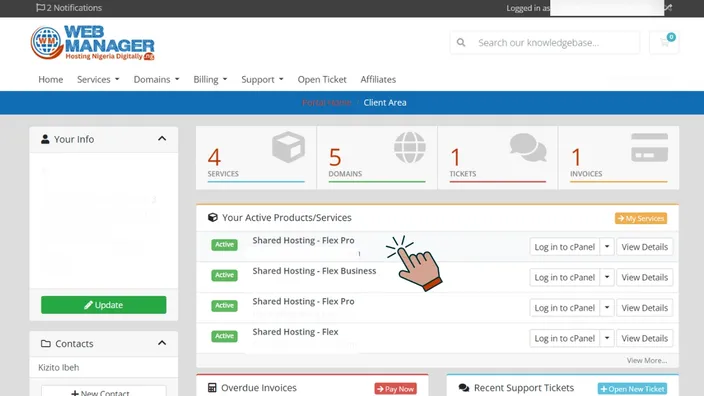Expand the Domains menu dropdown
The height and width of the screenshot is (396, 704).
156,79
